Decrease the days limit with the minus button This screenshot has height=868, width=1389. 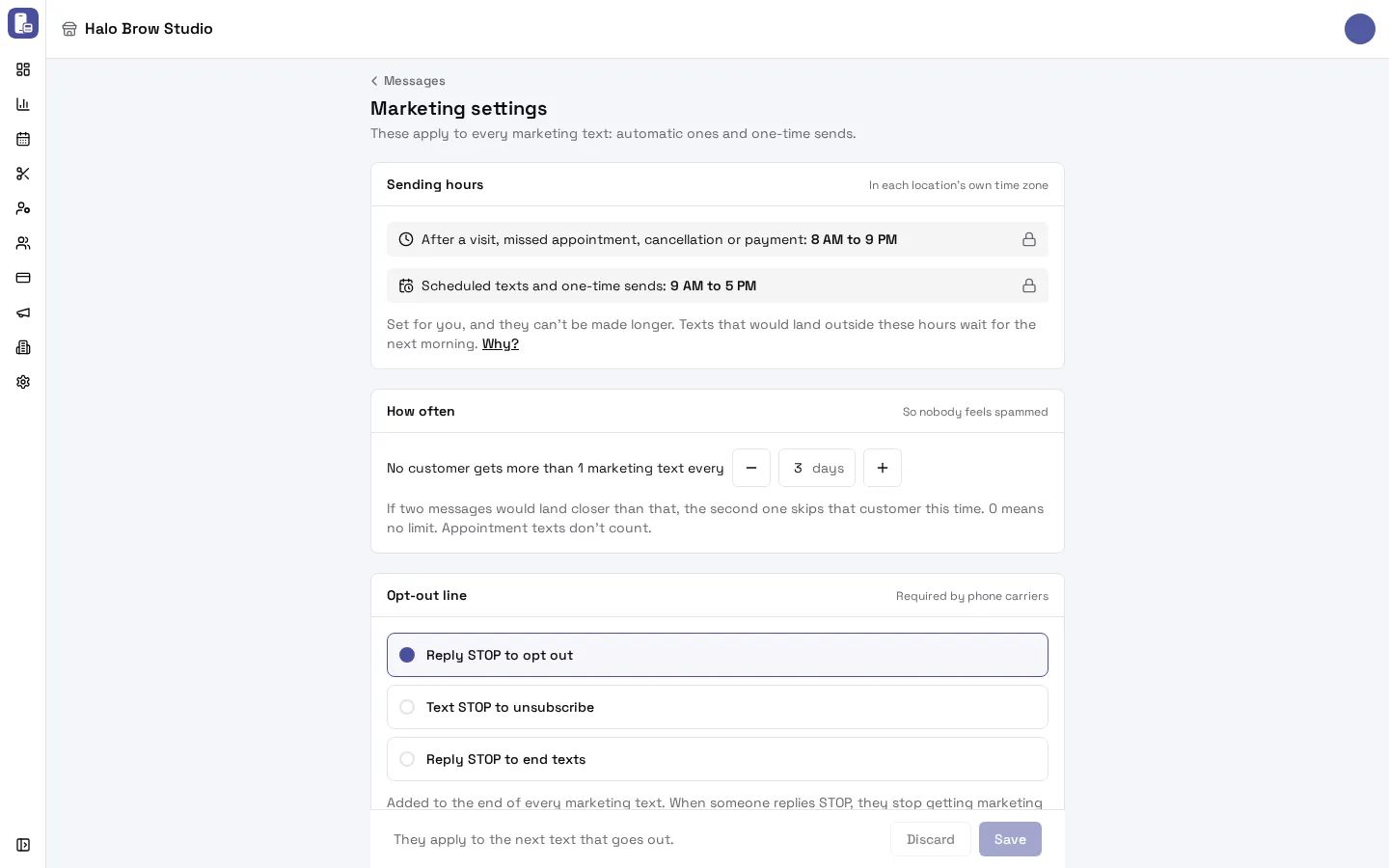coord(751,468)
